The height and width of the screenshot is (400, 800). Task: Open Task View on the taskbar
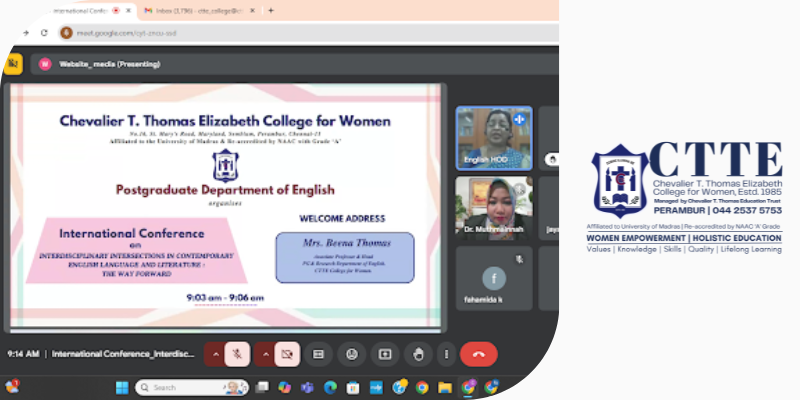coord(262,387)
